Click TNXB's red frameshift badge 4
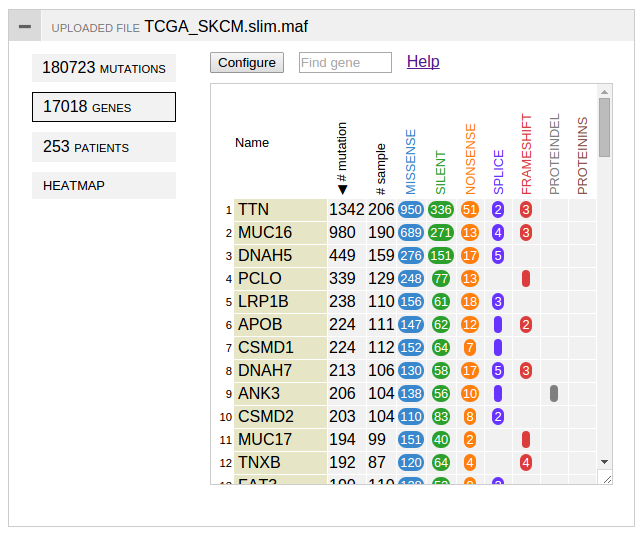 526,463
